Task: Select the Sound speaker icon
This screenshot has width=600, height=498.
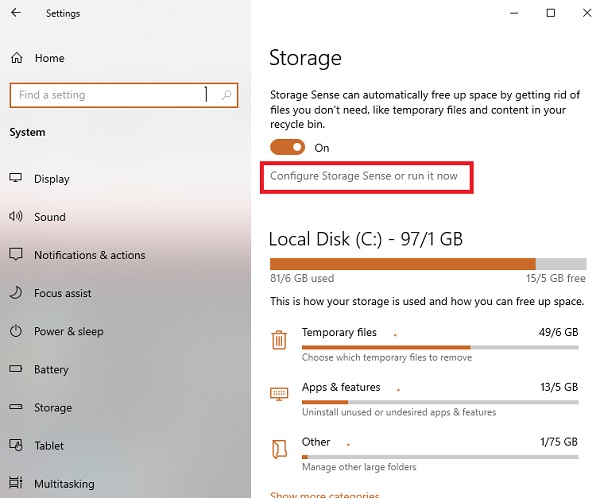Action: click(16, 216)
